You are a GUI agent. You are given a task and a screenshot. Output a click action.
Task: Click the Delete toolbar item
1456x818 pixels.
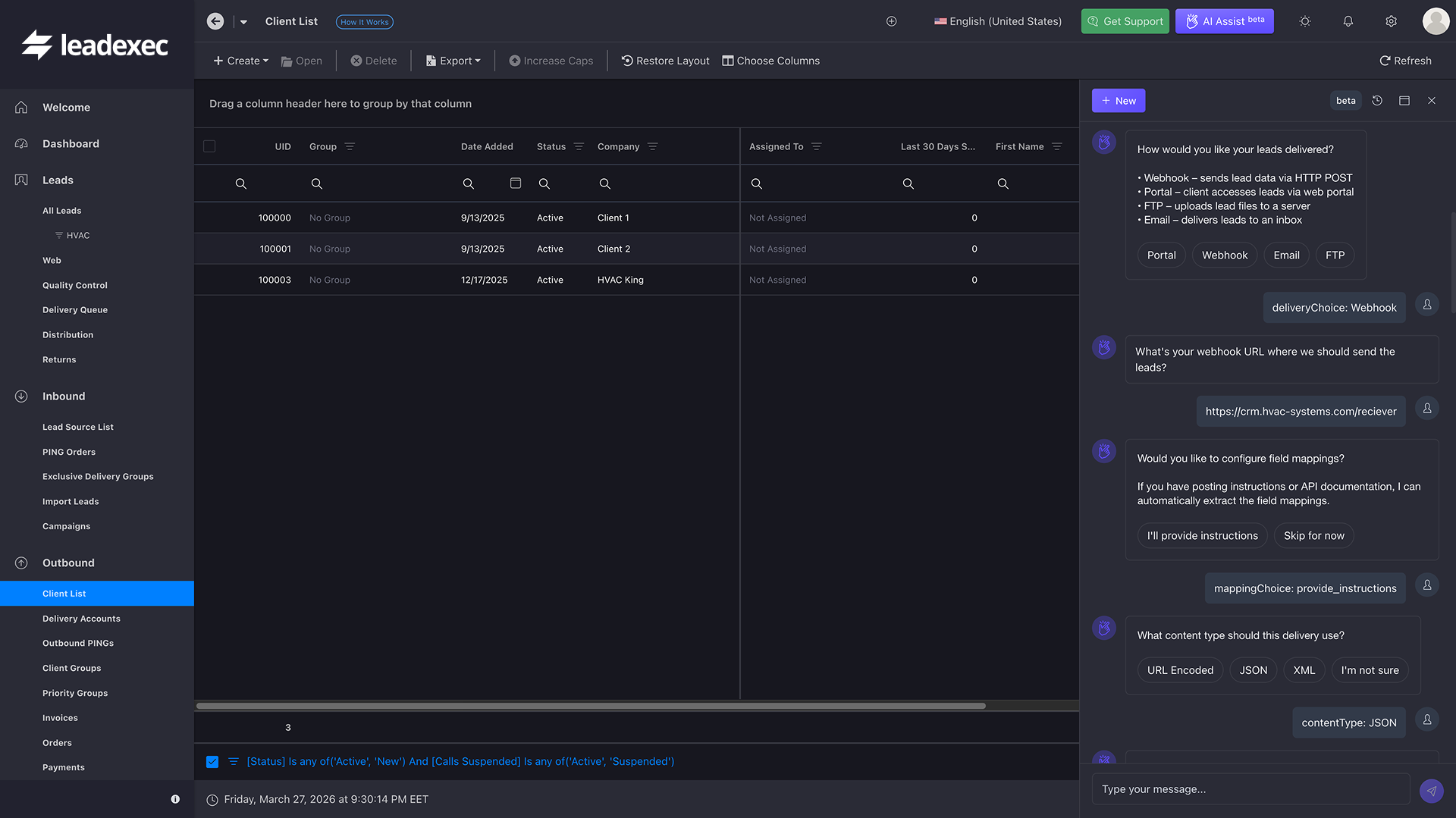pyautogui.click(x=374, y=61)
